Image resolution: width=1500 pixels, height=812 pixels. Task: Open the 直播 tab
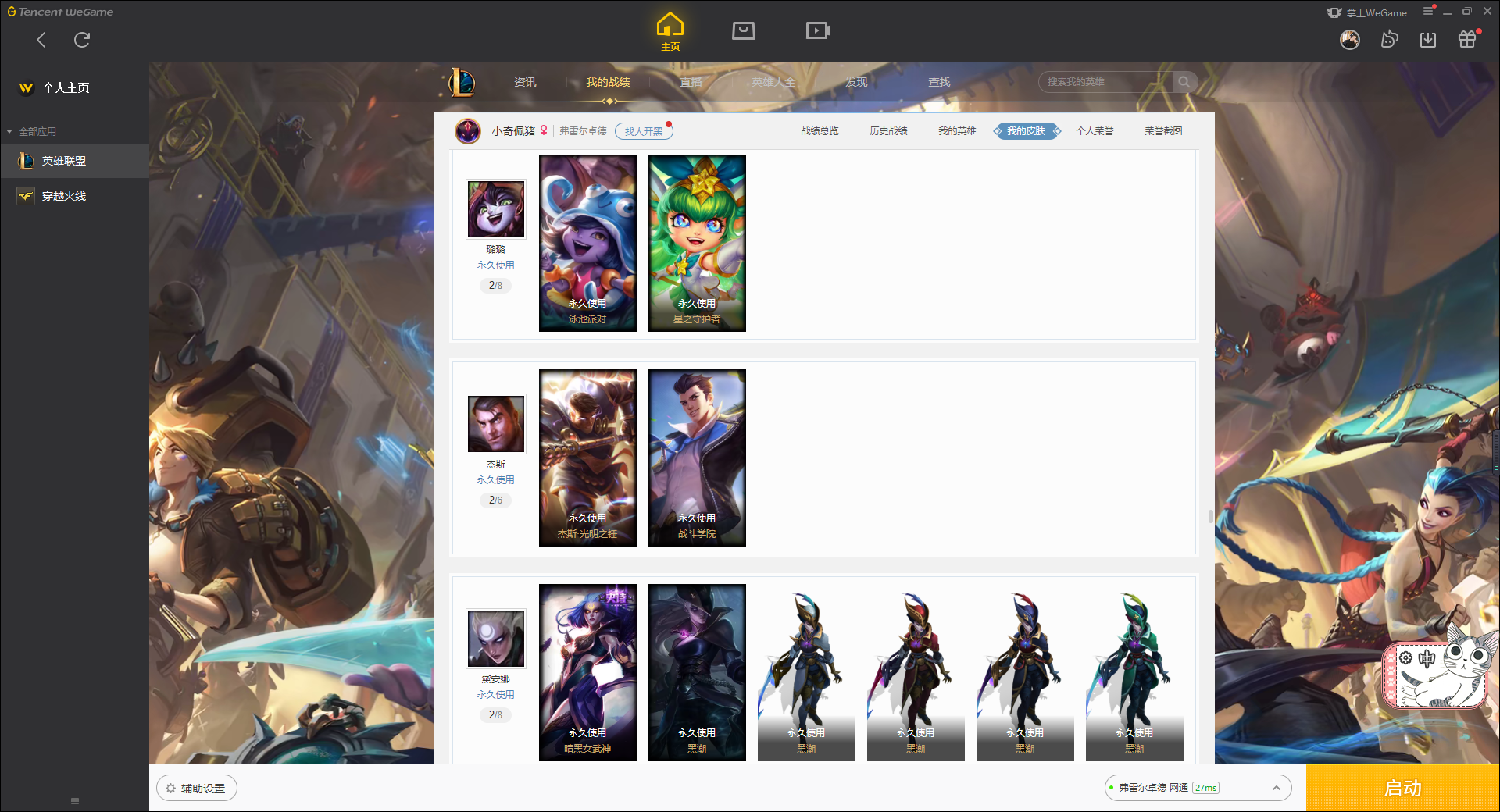691,82
